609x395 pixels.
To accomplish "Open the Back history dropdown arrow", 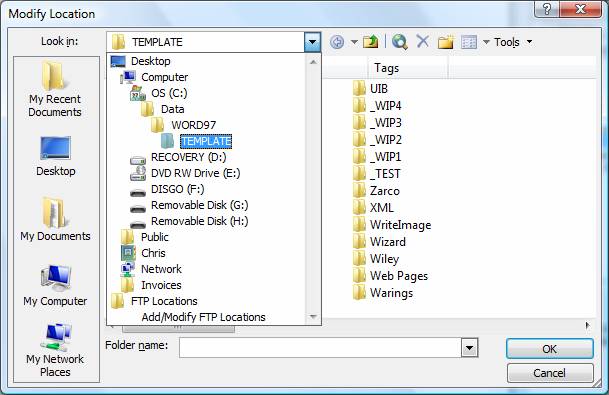I will coord(354,42).
